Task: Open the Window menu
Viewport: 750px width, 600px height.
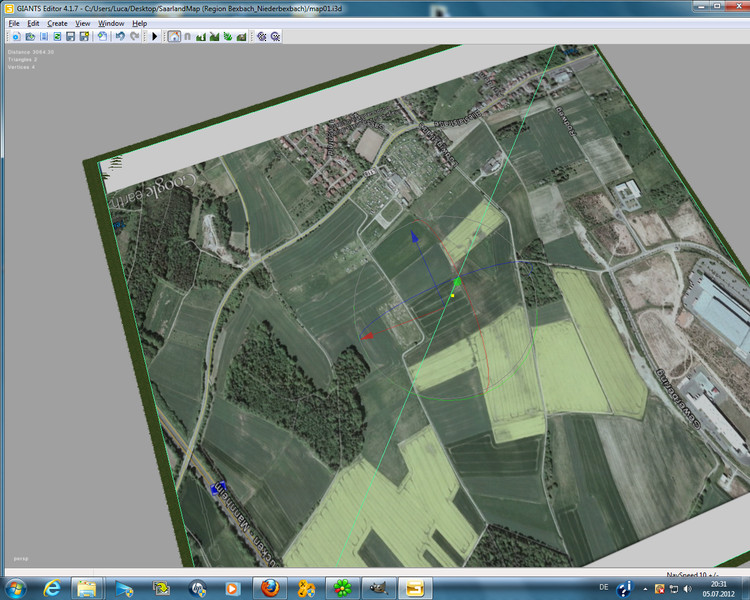Action: [111, 23]
